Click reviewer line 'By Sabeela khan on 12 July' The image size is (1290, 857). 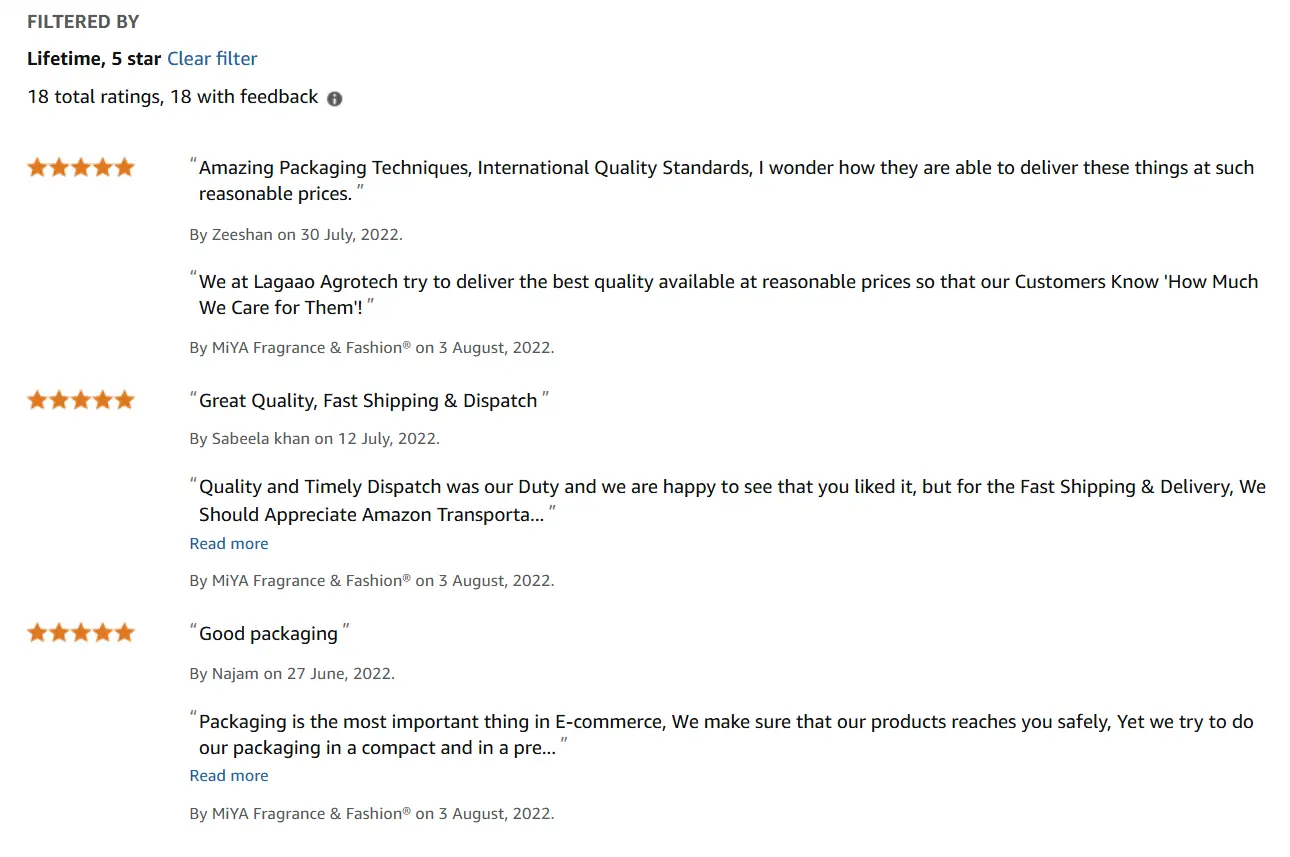point(315,438)
